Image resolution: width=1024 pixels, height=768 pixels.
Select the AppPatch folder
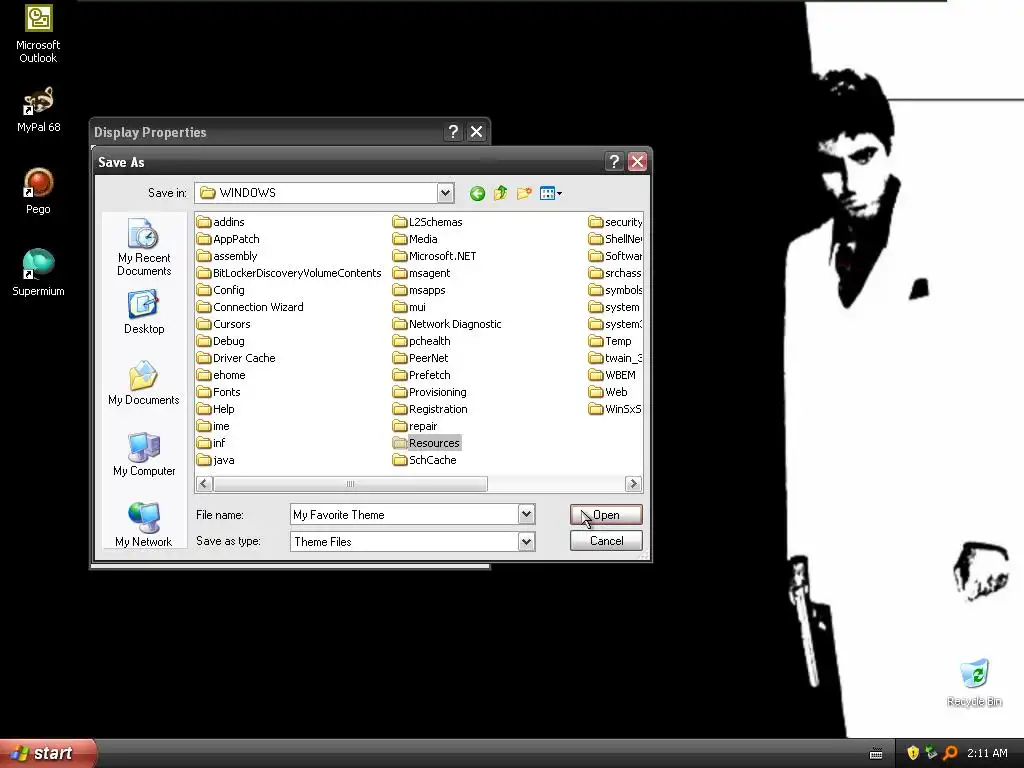[x=229, y=239]
